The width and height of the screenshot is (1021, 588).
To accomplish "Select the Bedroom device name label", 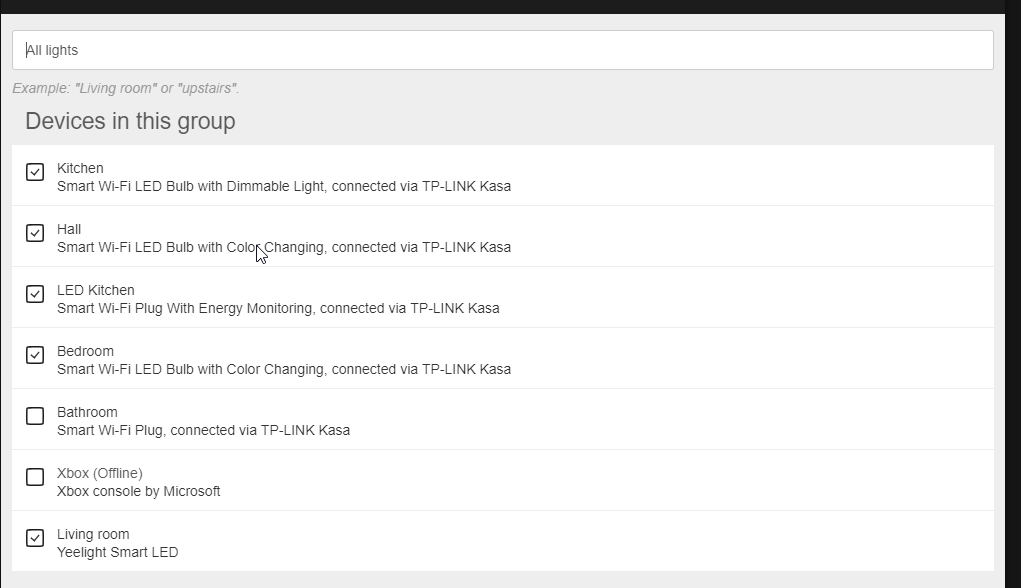I will [85, 351].
